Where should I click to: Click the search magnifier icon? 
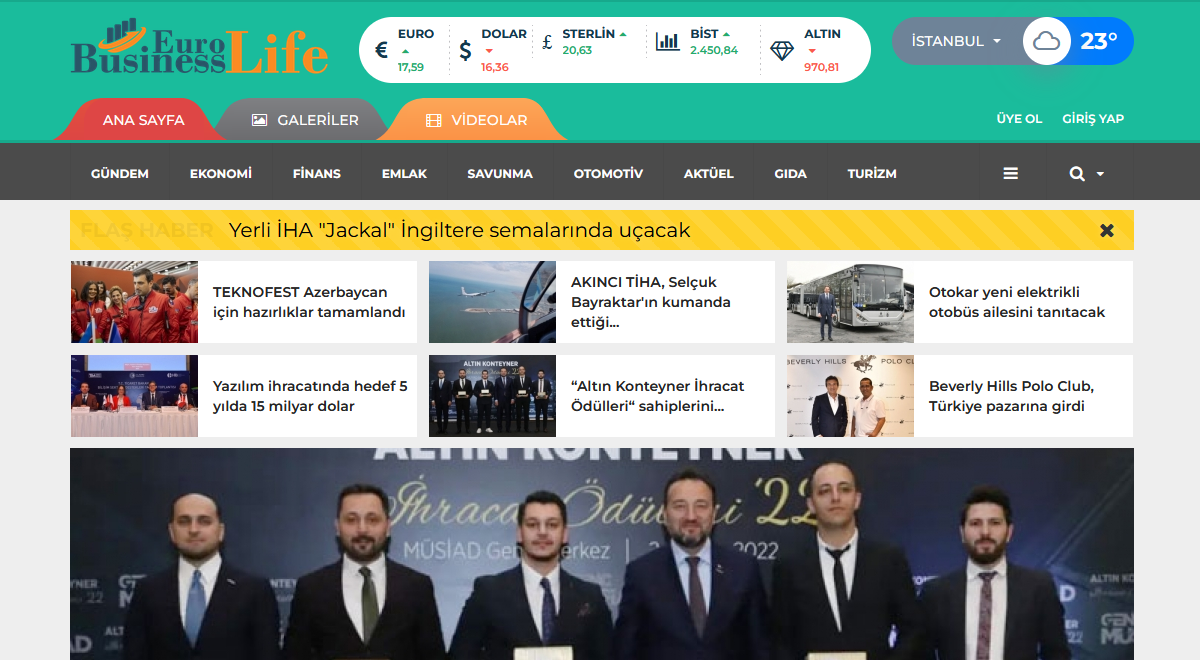[x=1077, y=174]
